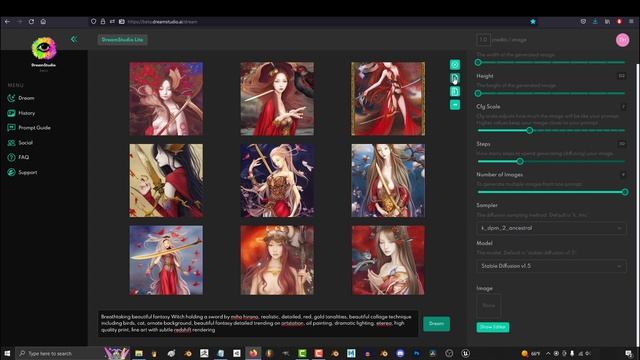Open the Support menu item
The width and height of the screenshot is (640, 360).
28,172
